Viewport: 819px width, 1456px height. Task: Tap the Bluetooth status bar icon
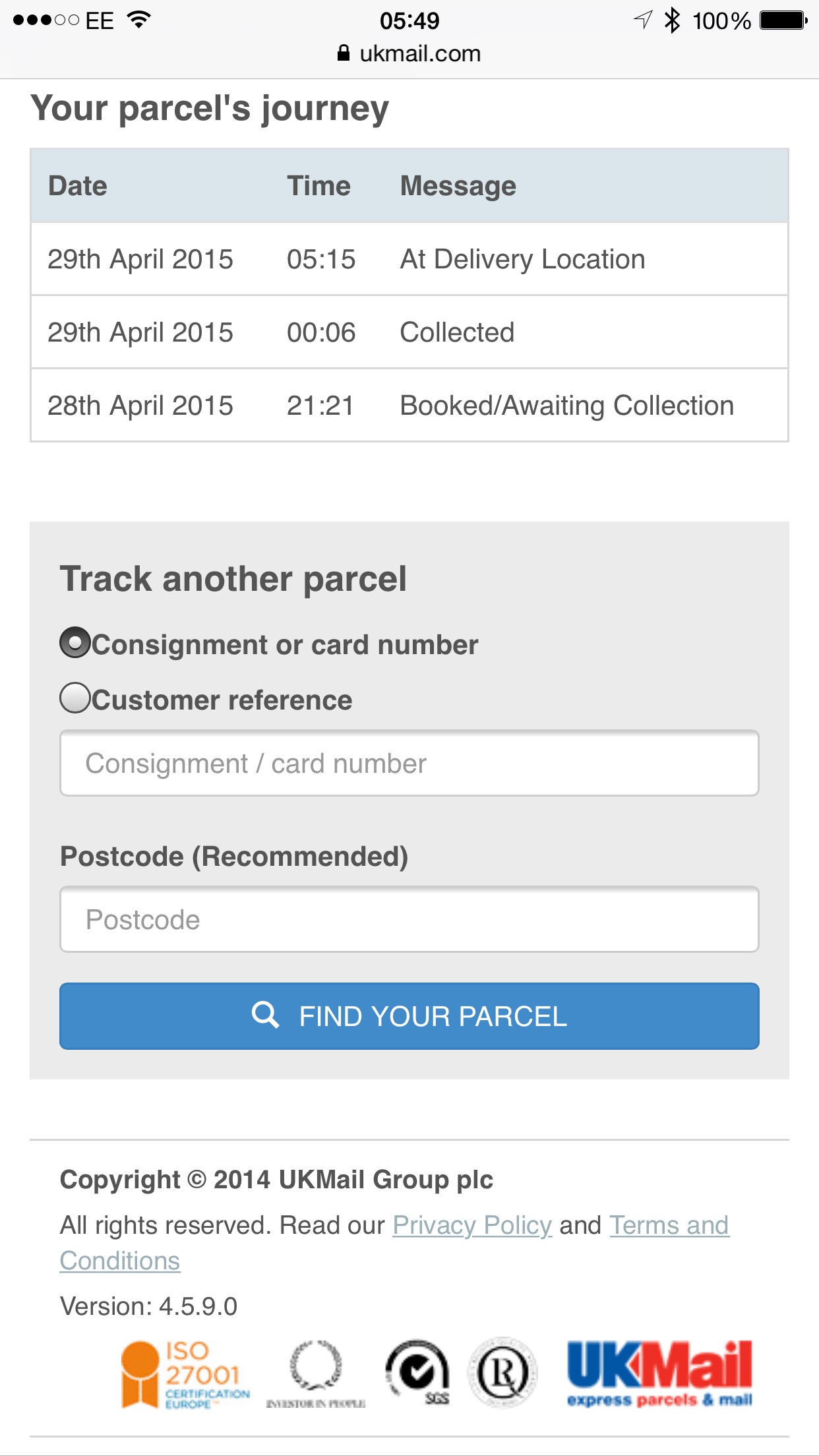pos(672,20)
